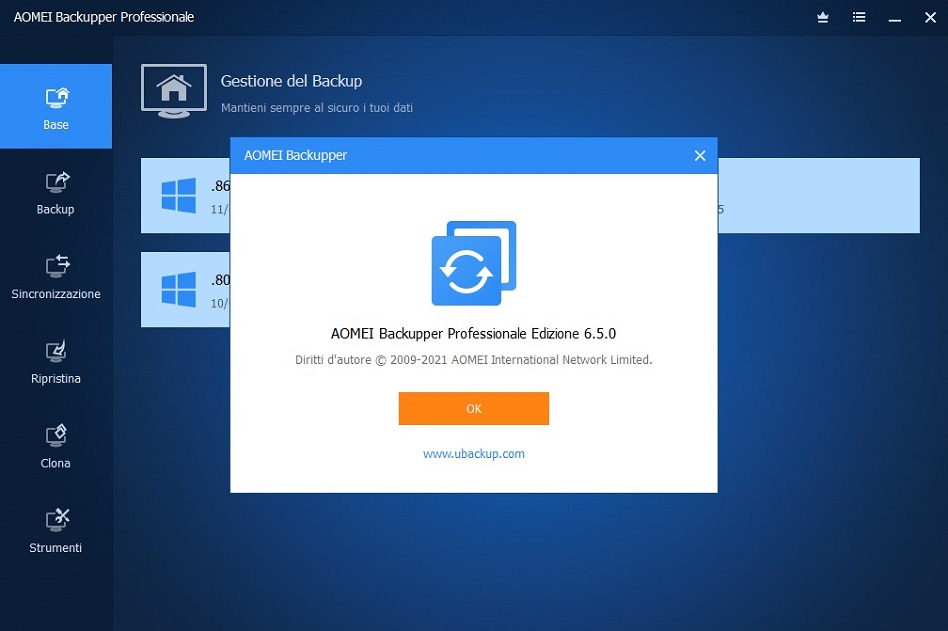This screenshot has height=631, width=948.
Task: Click the AOMEI Backupper logo in dialog
Action: (x=473, y=263)
